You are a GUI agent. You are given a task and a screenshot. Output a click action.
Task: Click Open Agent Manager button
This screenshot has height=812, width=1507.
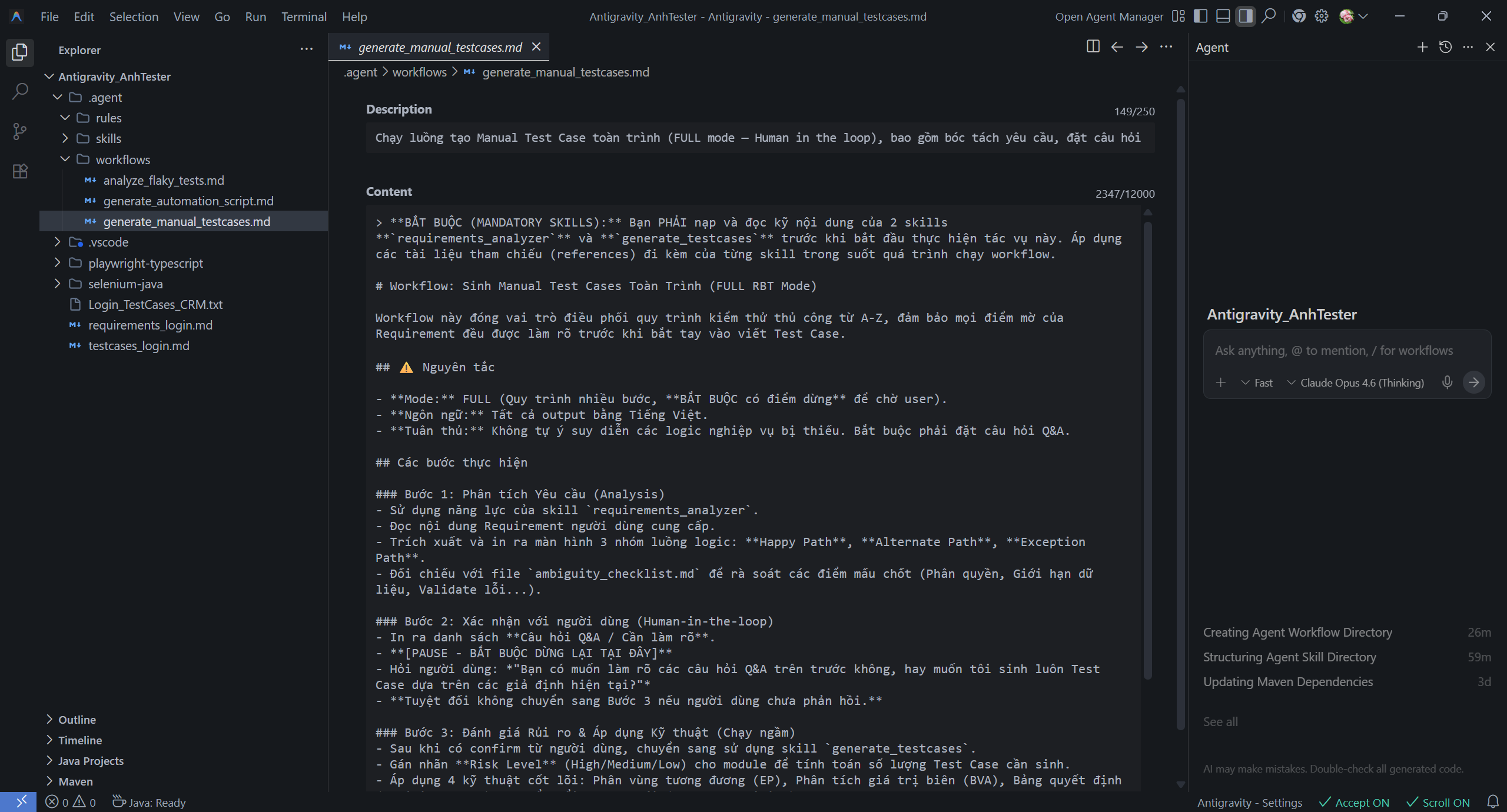[x=1109, y=16]
